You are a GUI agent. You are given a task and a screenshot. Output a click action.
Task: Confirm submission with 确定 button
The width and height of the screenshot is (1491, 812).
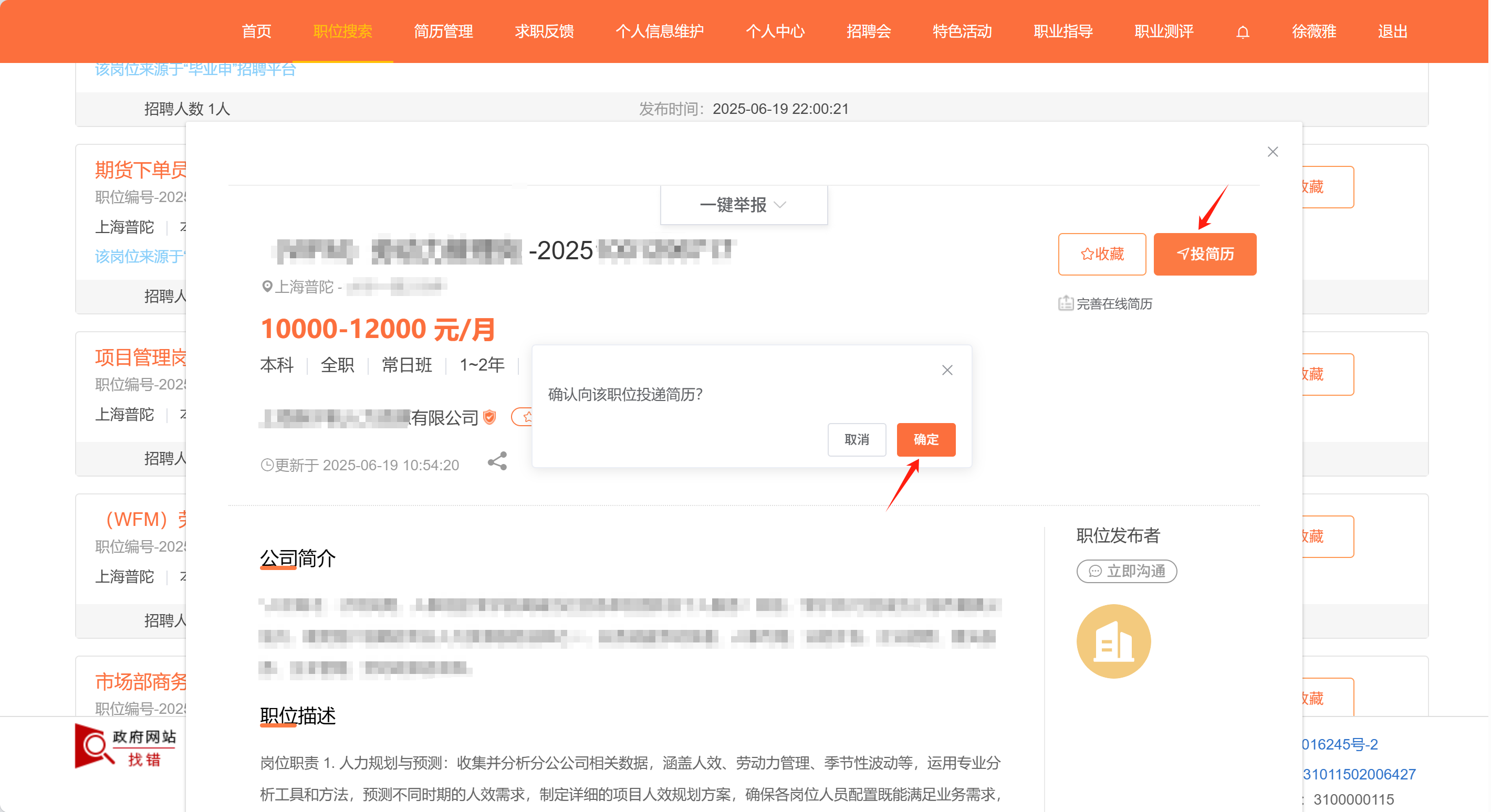pos(925,439)
